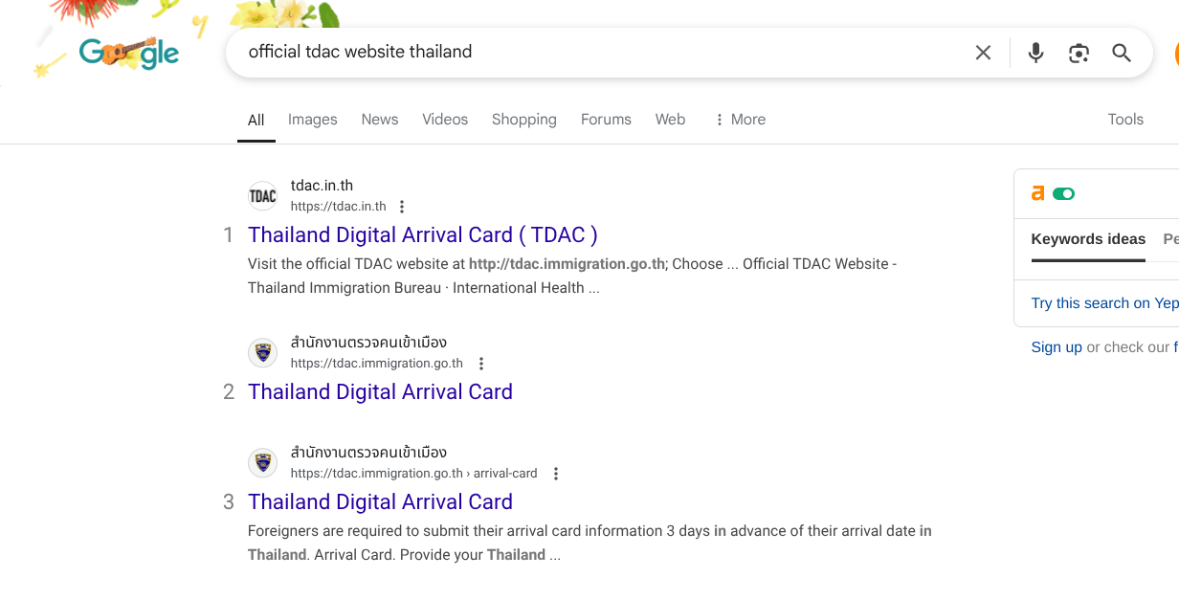The height and width of the screenshot is (600, 1179).
Task: Open three-dot menu beside tdac.in.th URL
Action: 402,207
